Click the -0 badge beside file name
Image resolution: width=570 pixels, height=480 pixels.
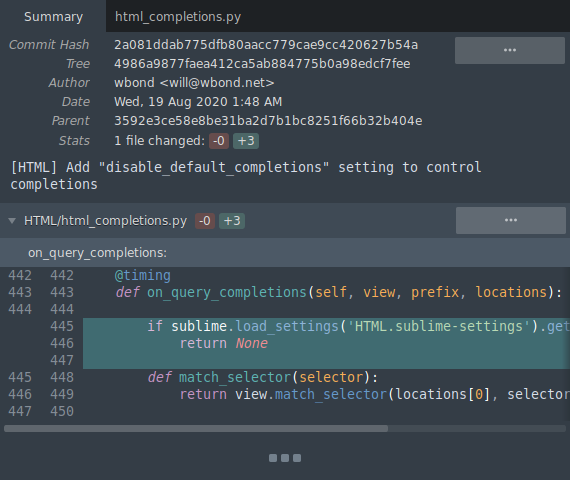[205, 221]
